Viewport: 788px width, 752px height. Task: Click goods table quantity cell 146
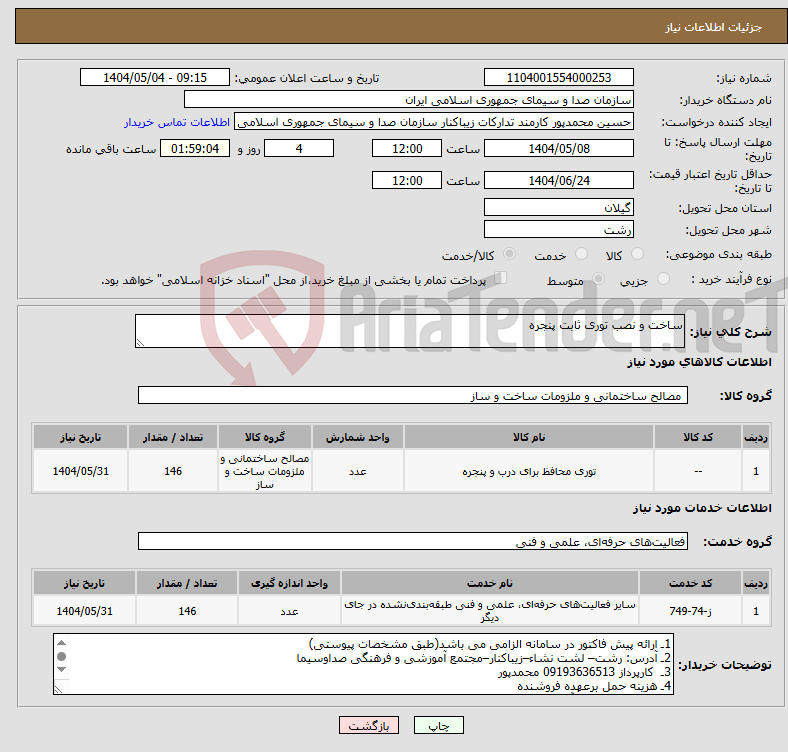pos(173,471)
